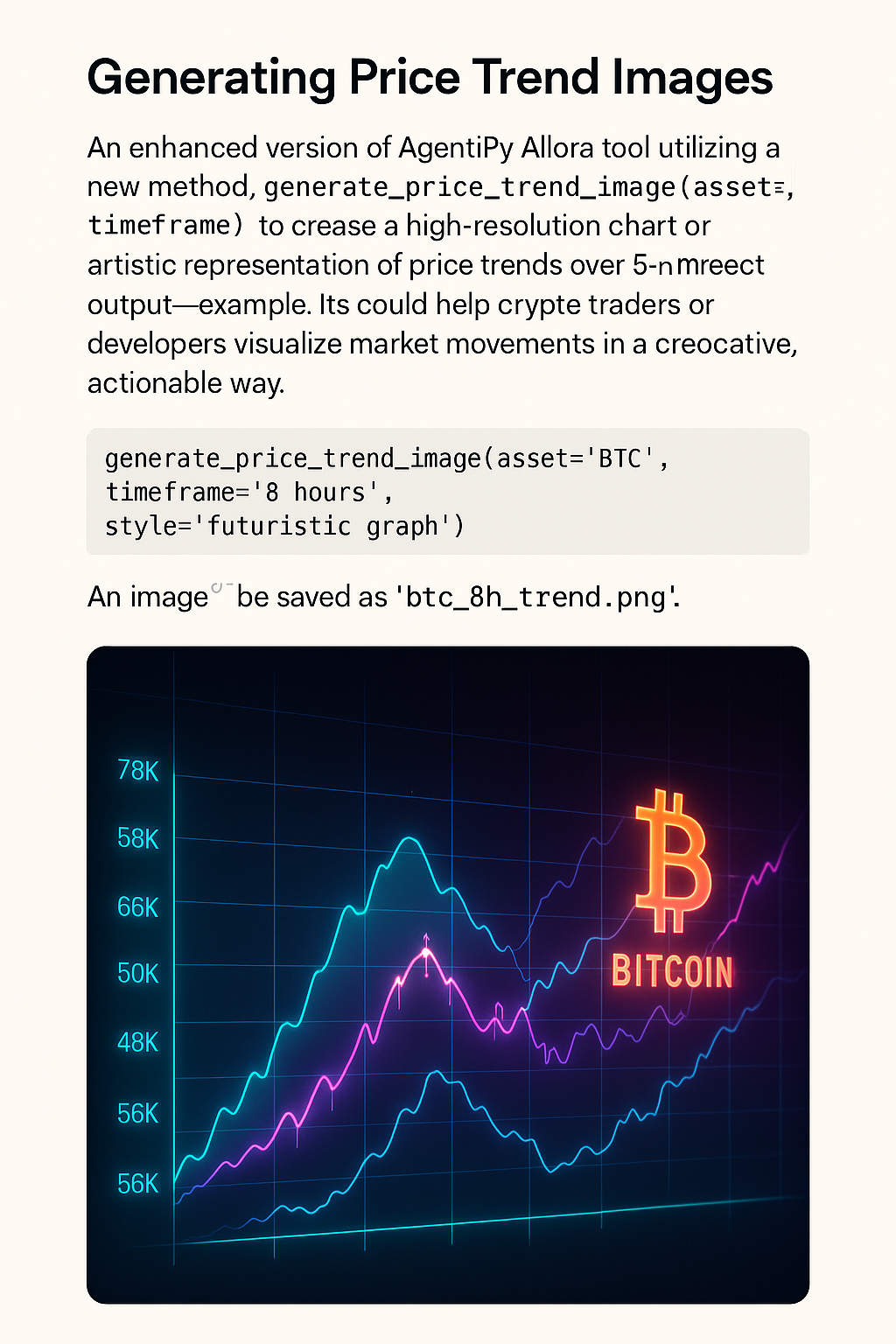Click the 'btc_8h_trend.png' filename text

click(x=536, y=597)
